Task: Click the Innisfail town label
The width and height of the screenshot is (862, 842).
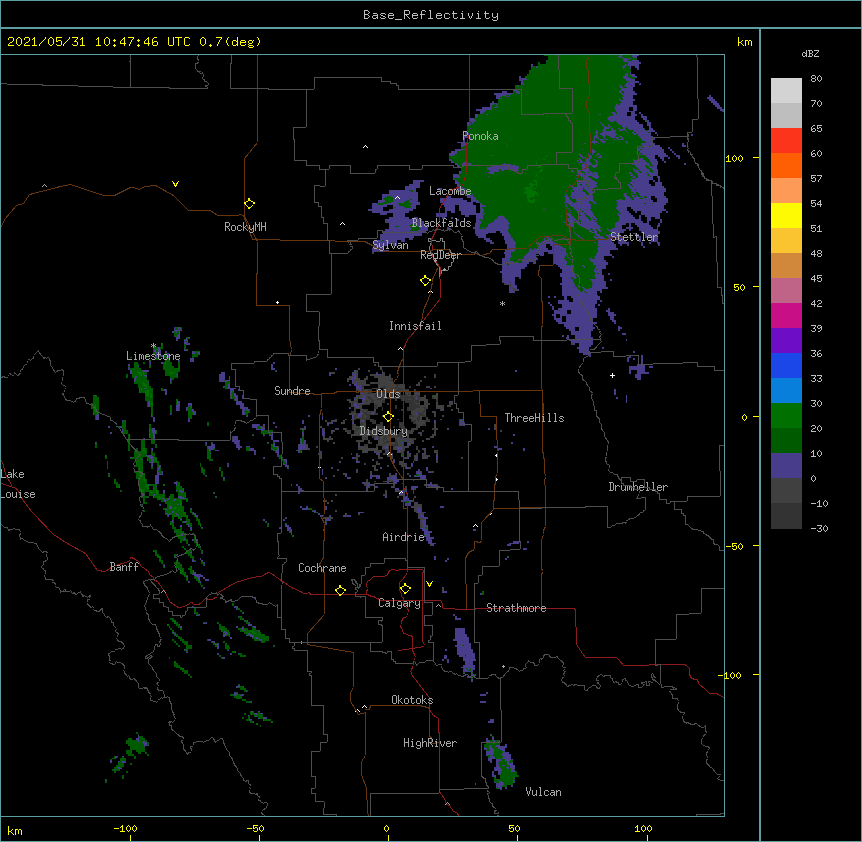Action: 415,326
